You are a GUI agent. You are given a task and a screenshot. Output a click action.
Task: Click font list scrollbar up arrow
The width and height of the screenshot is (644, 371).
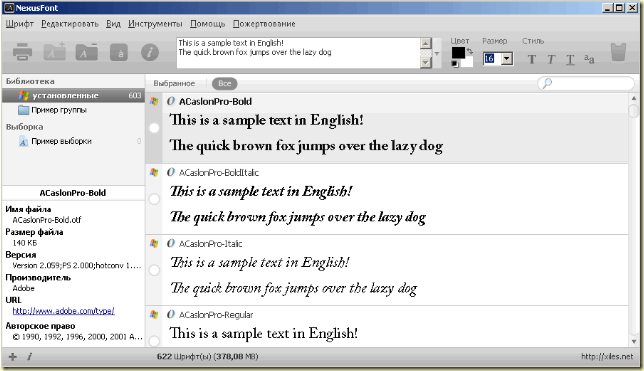[x=634, y=99]
